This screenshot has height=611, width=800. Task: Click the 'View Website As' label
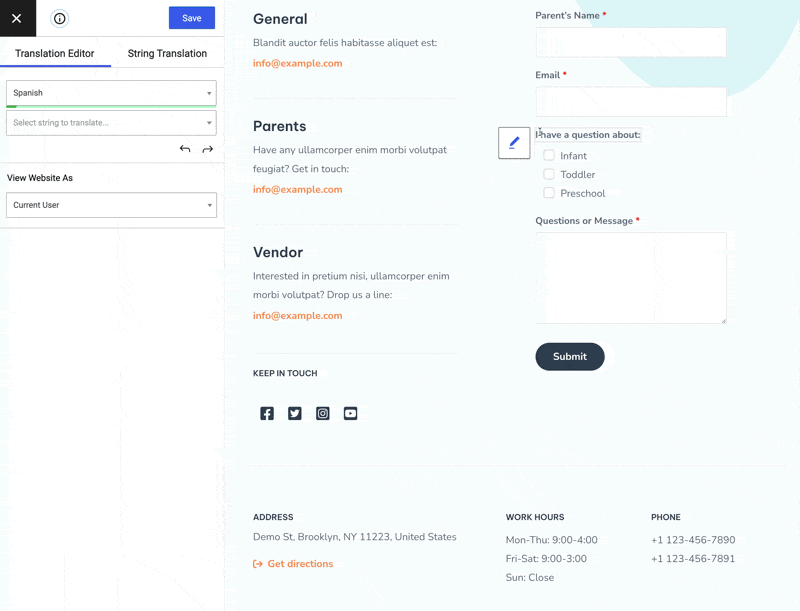[40, 178]
